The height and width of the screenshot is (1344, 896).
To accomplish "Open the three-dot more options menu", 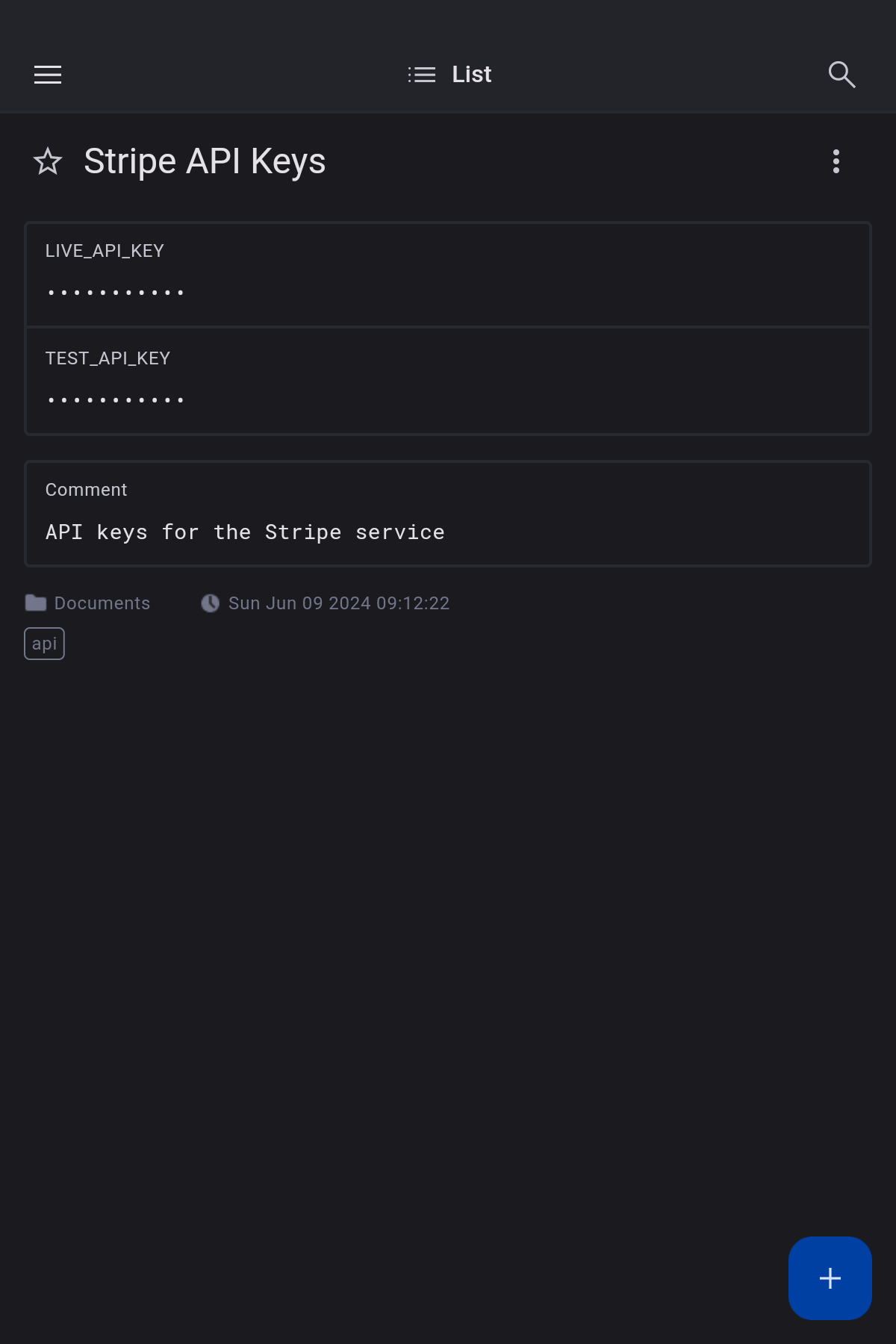I will [x=836, y=161].
